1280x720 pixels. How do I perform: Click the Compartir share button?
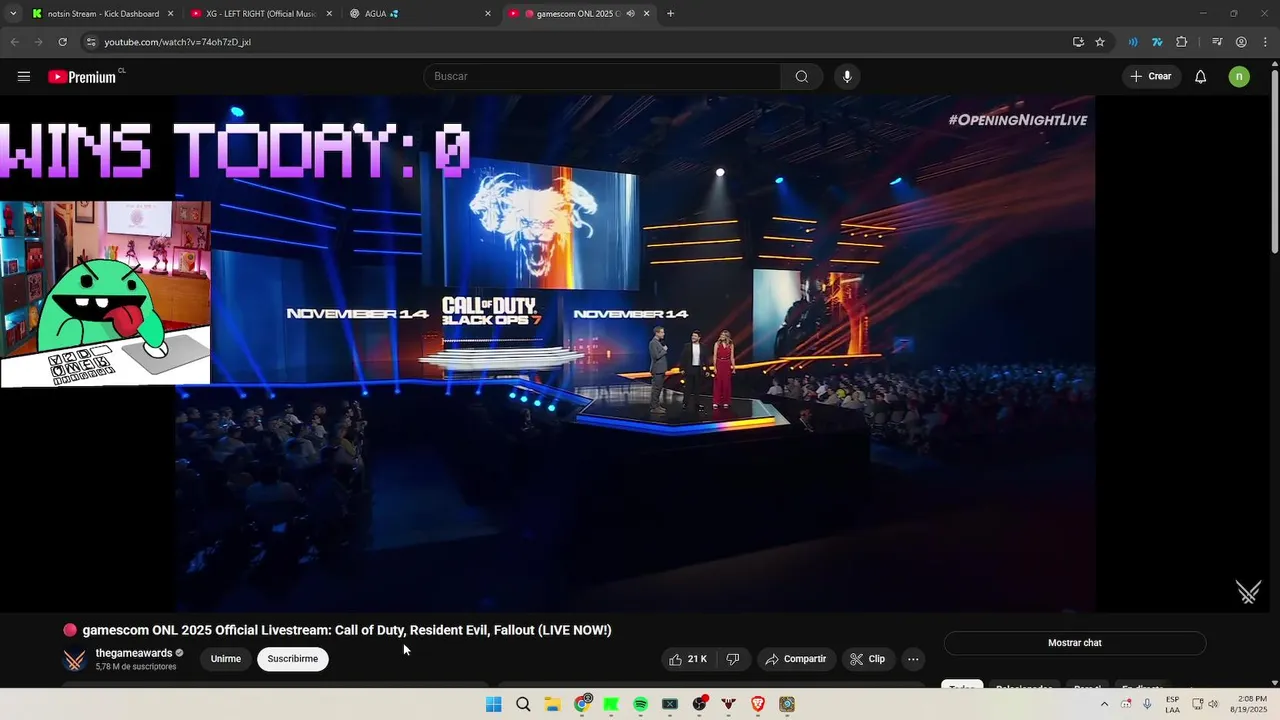tap(796, 659)
